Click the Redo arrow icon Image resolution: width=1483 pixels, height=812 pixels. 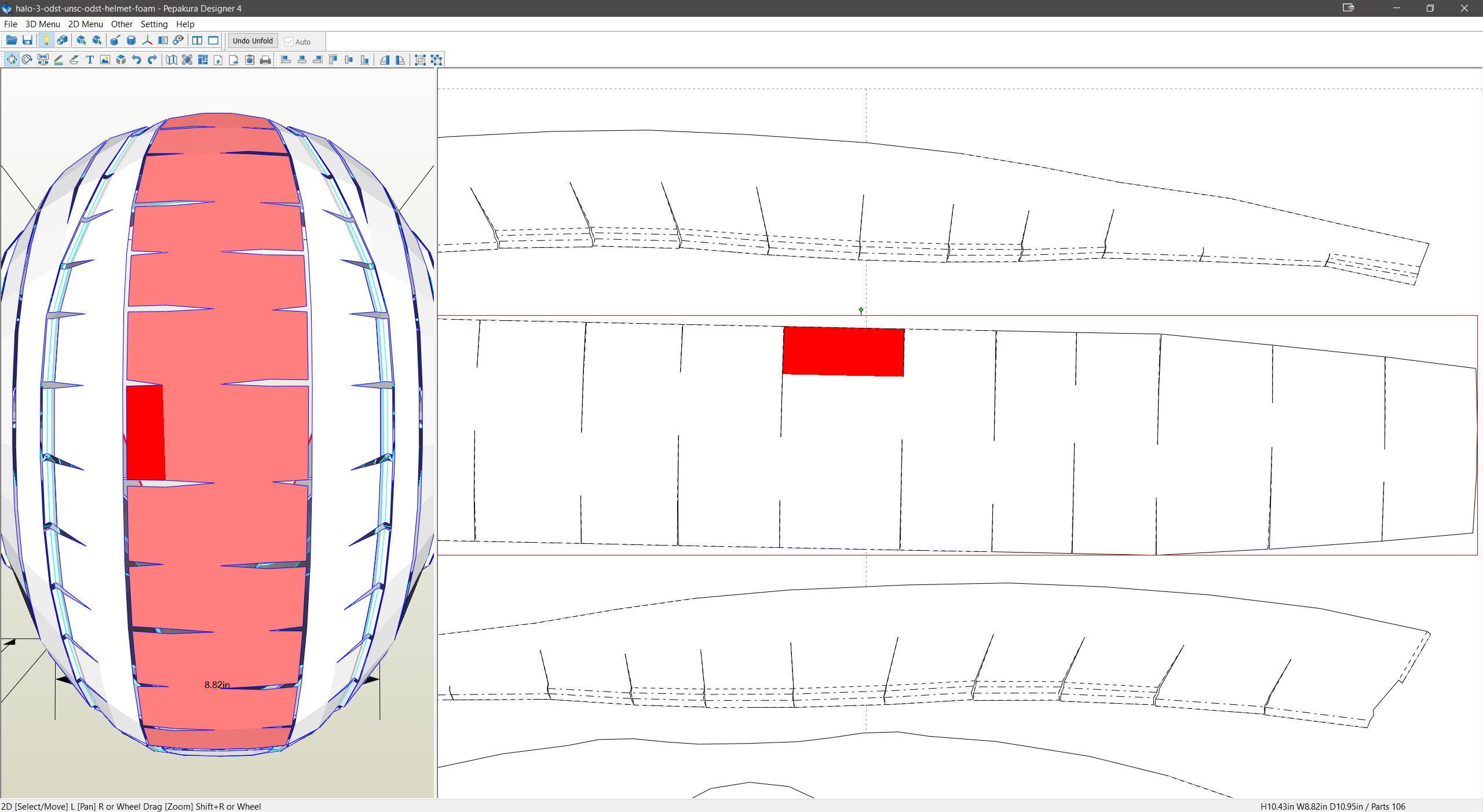coord(152,60)
